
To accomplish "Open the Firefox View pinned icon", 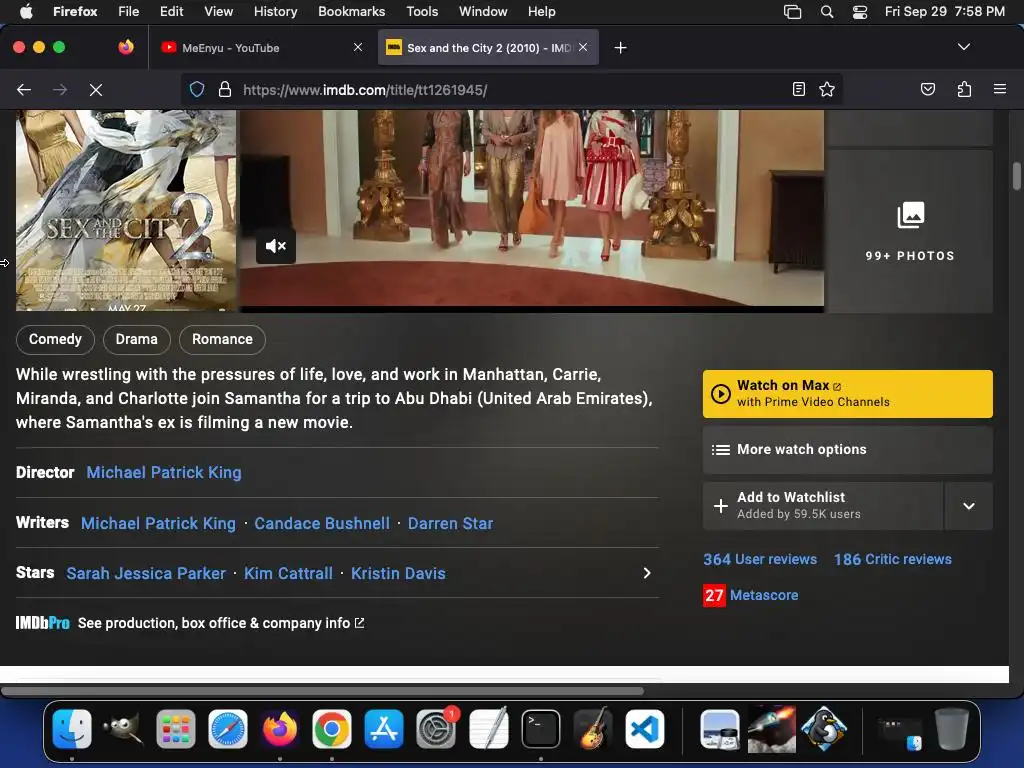I will (x=126, y=47).
